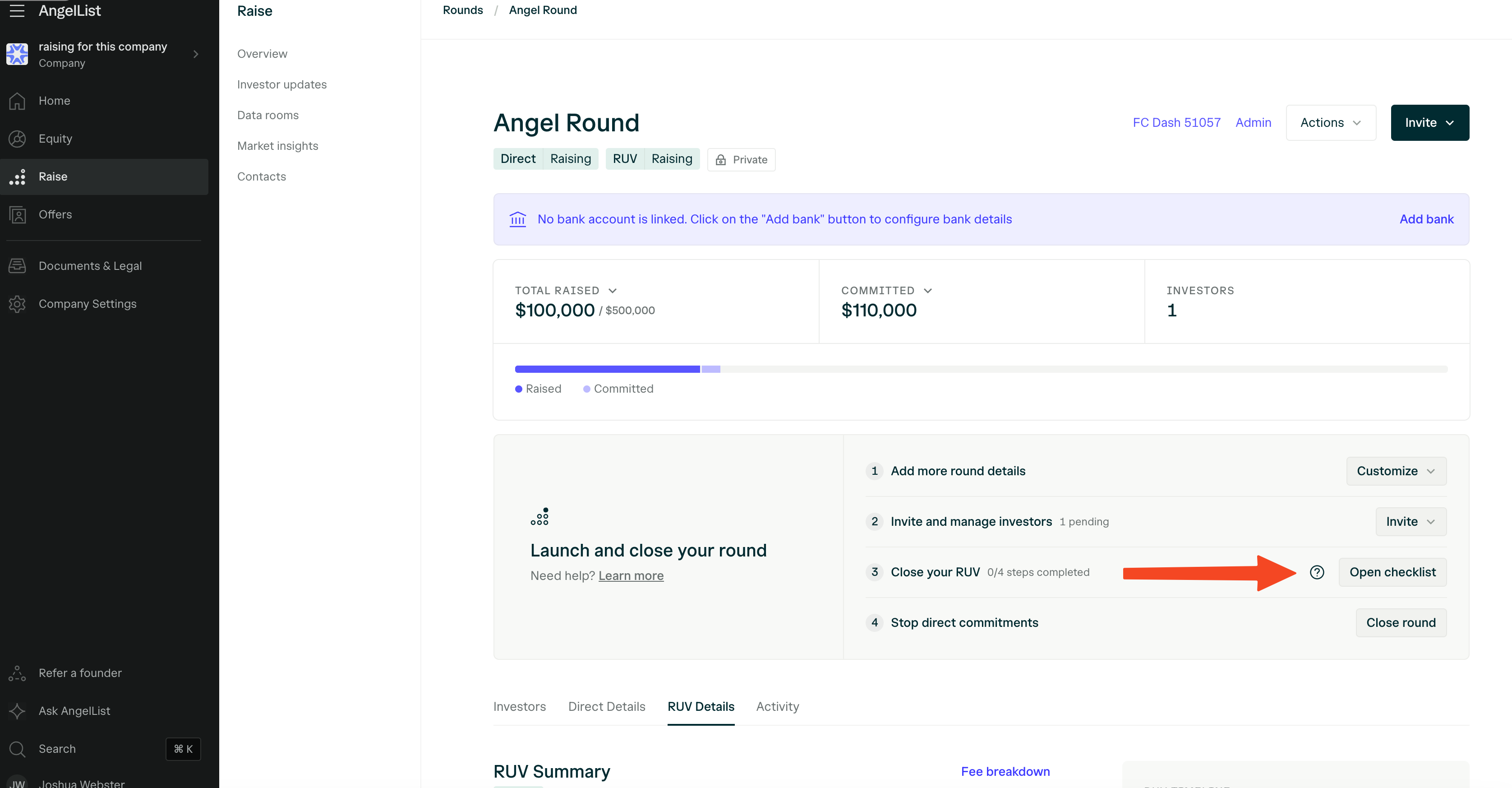Image resolution: width=1512 pixels, height=788 pixels.
Task: Click the company avatar logo icon
Action: pos(17,54)
